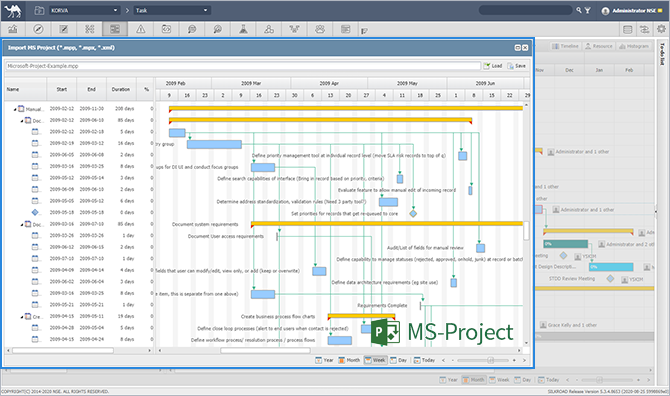
Task: Select the highlighted task board toolbar icon
Action: click(x=115, y=29)
